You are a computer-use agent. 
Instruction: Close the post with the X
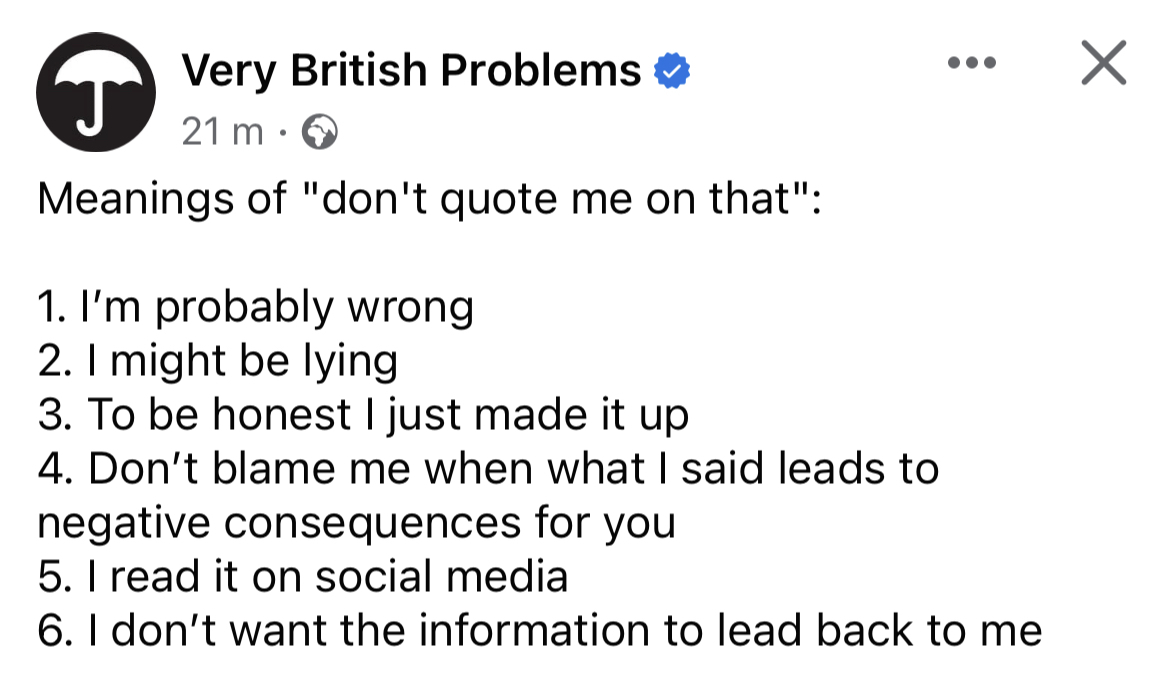click(1103, 63)
